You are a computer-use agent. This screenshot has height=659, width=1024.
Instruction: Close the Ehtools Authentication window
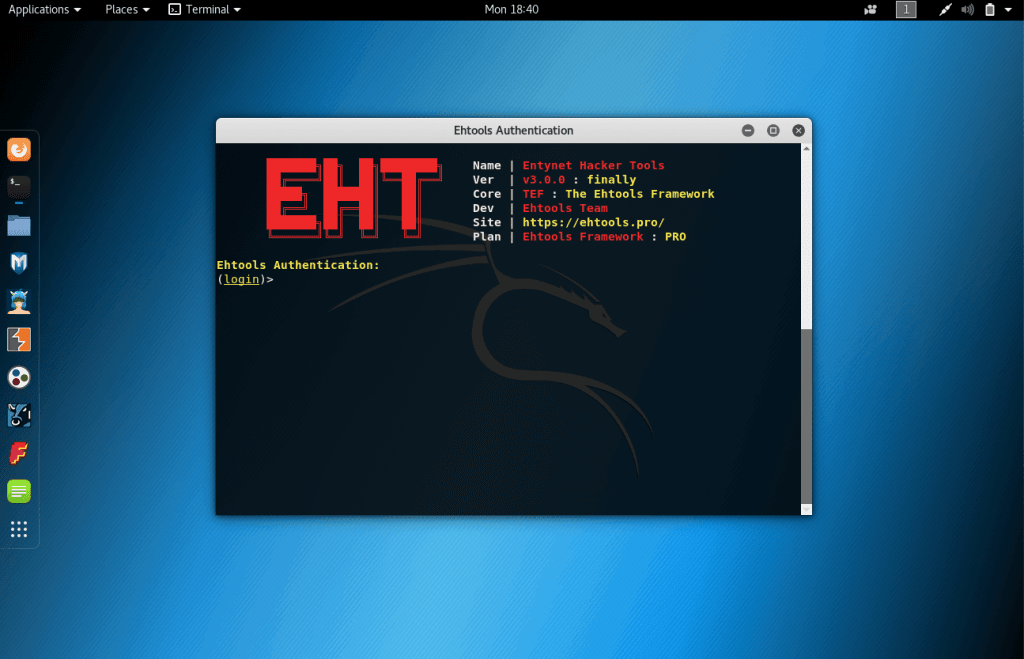click(798, 131)
